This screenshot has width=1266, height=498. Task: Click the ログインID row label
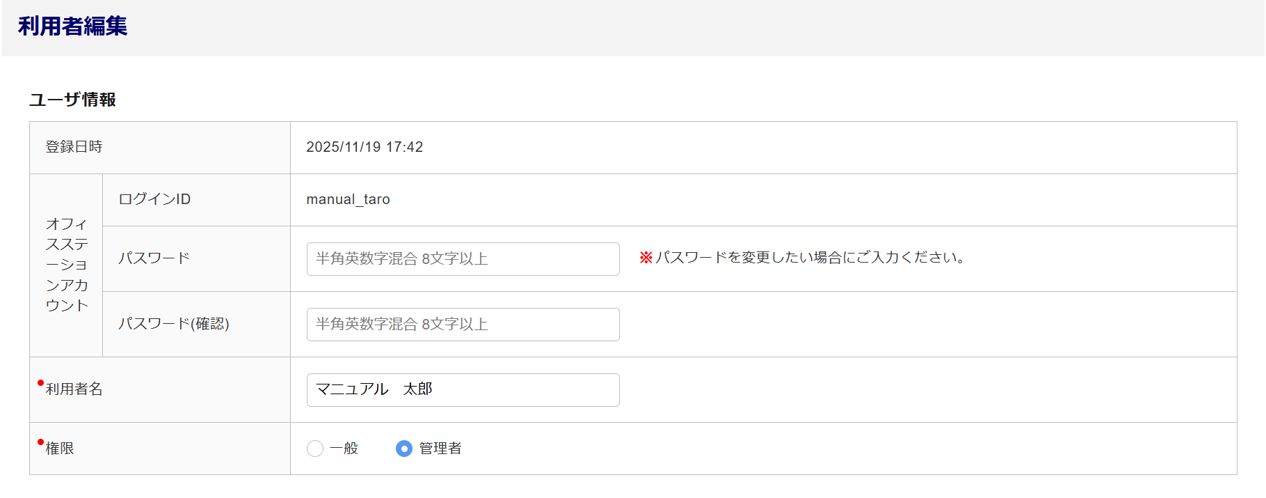[x=154, y=199]
